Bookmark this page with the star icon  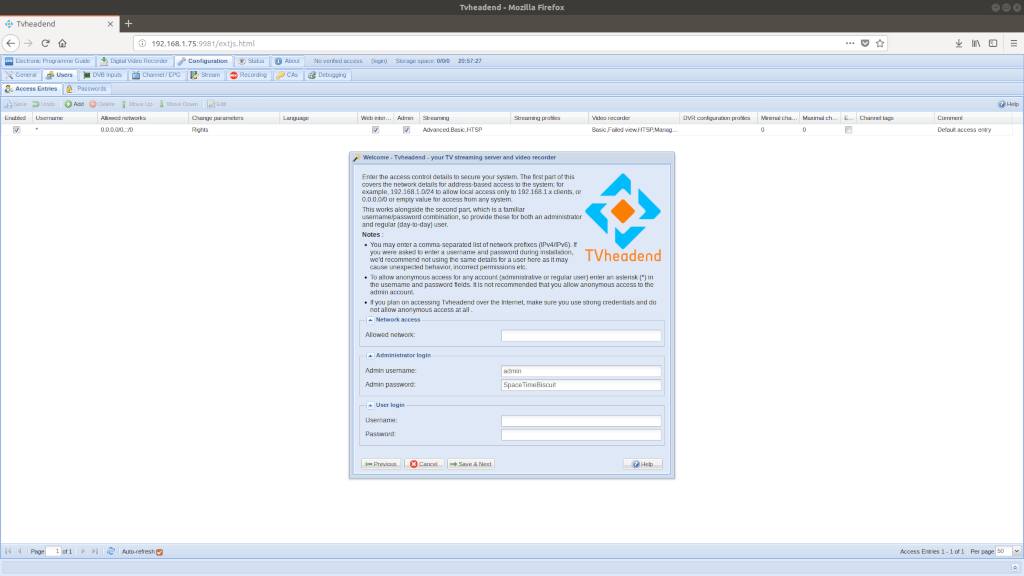coord(880,43)
